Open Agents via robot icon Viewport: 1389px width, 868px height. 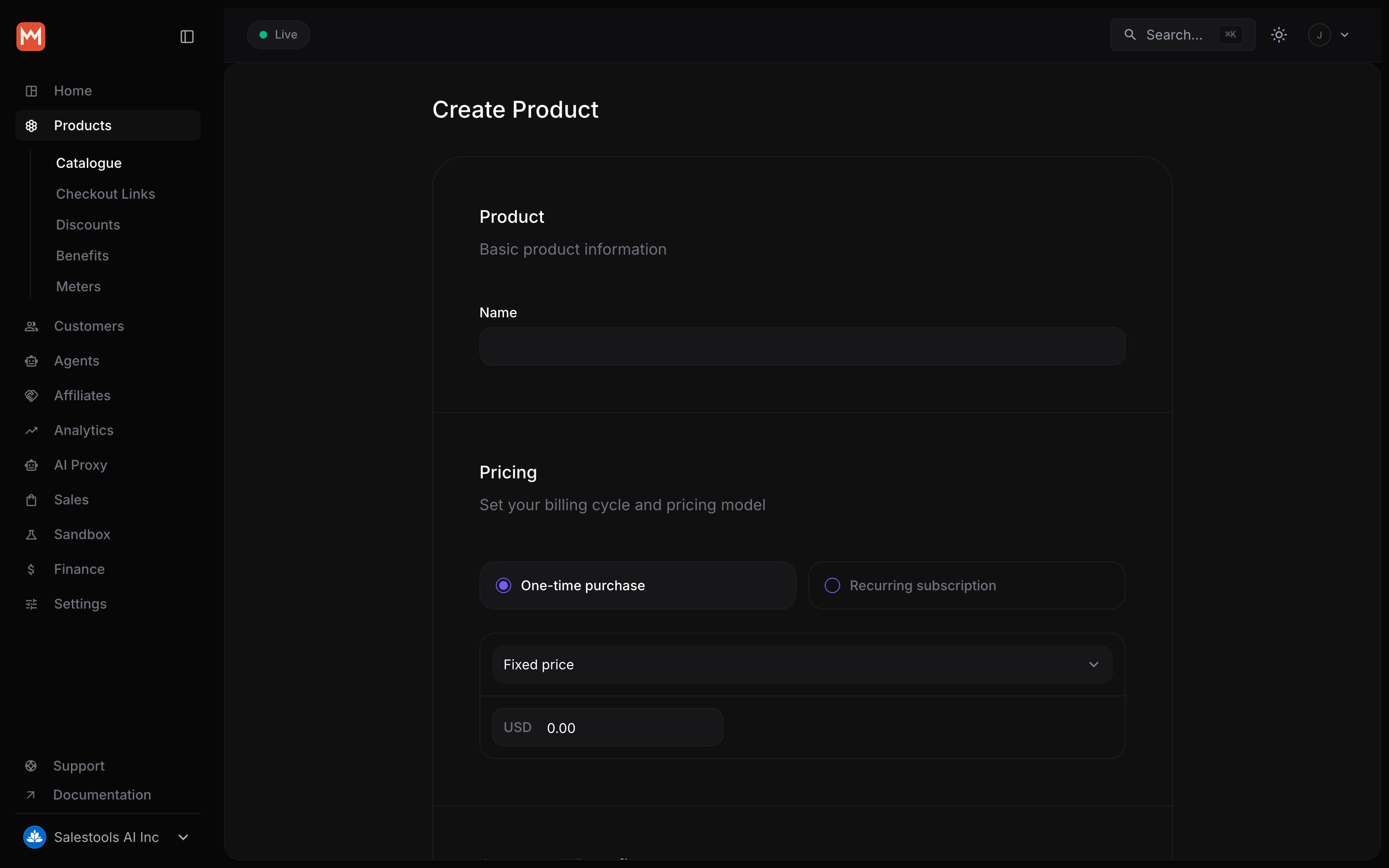[x=31, y=361]
